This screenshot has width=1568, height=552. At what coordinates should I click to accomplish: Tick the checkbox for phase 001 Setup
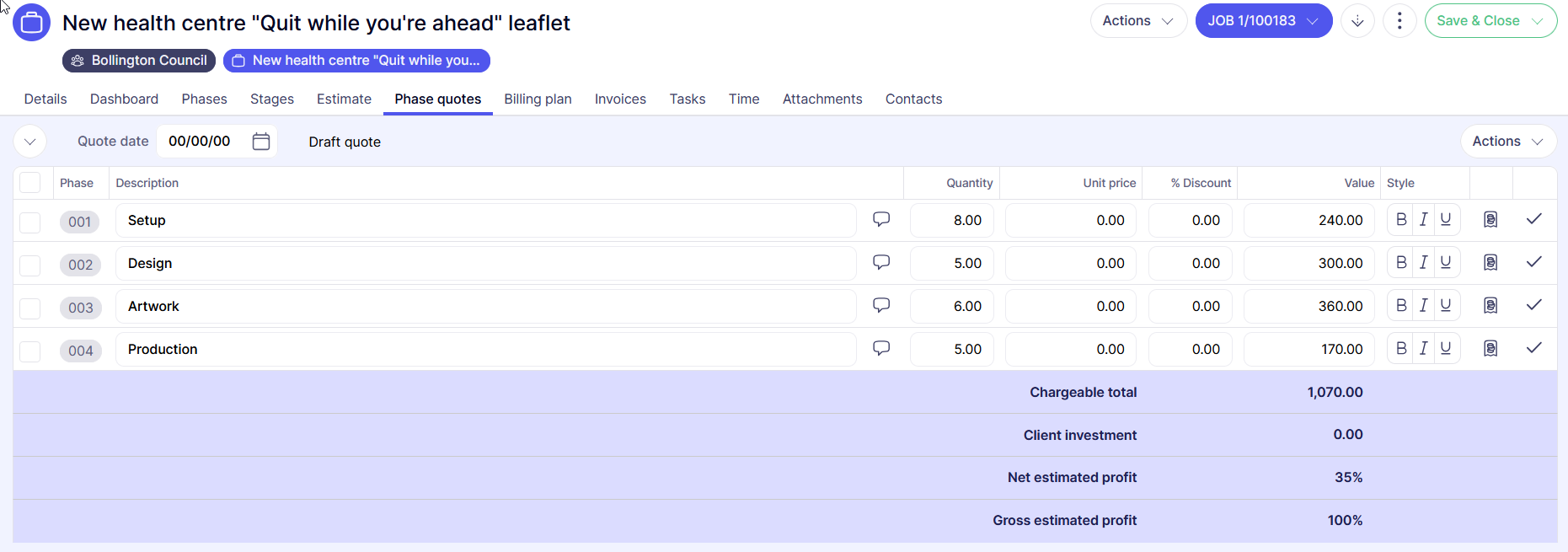pos(30,222)
